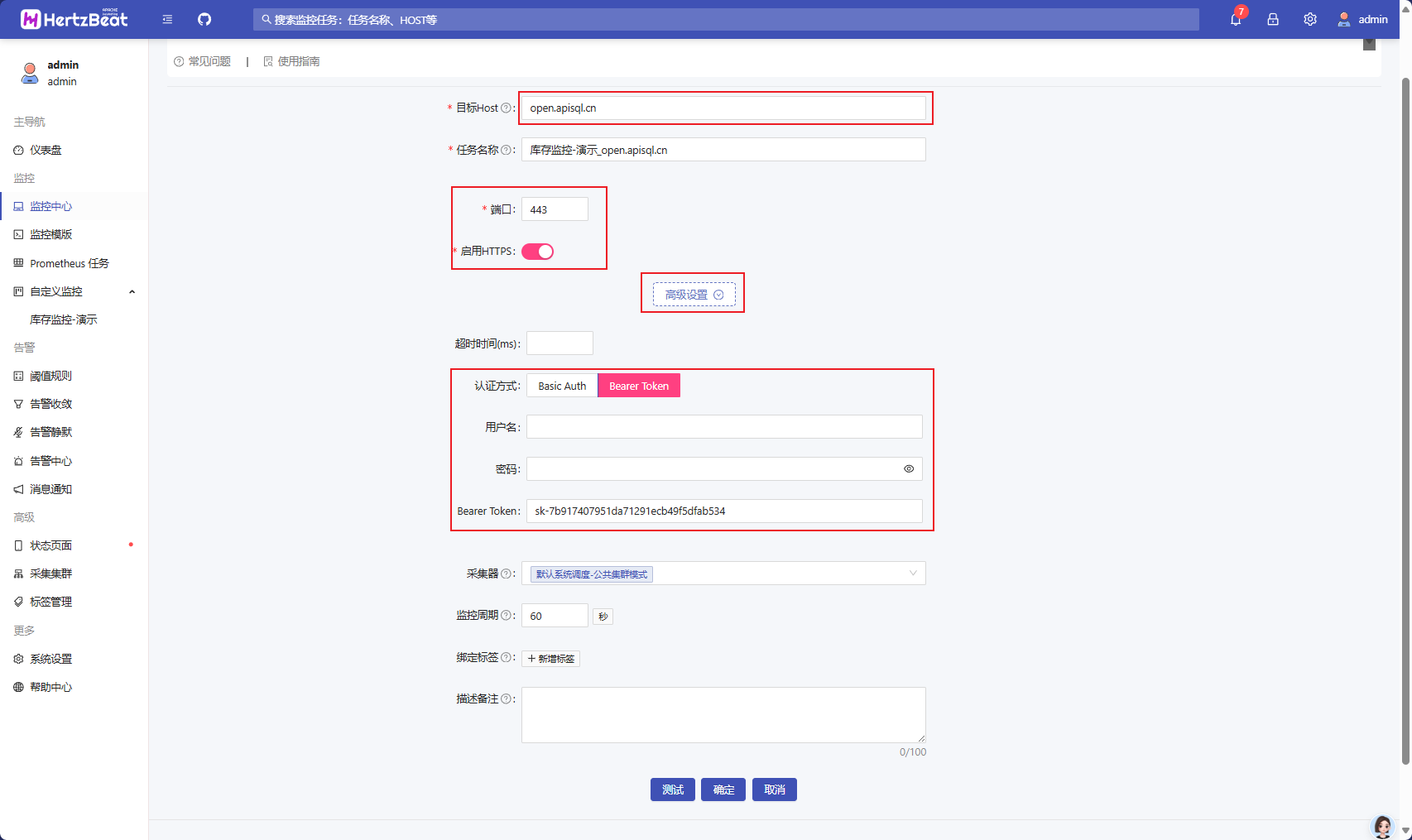The width and height of the screenshot is (1412, 840).
Task: Expand the 高级设置 section
Action: tap(694, 295)
